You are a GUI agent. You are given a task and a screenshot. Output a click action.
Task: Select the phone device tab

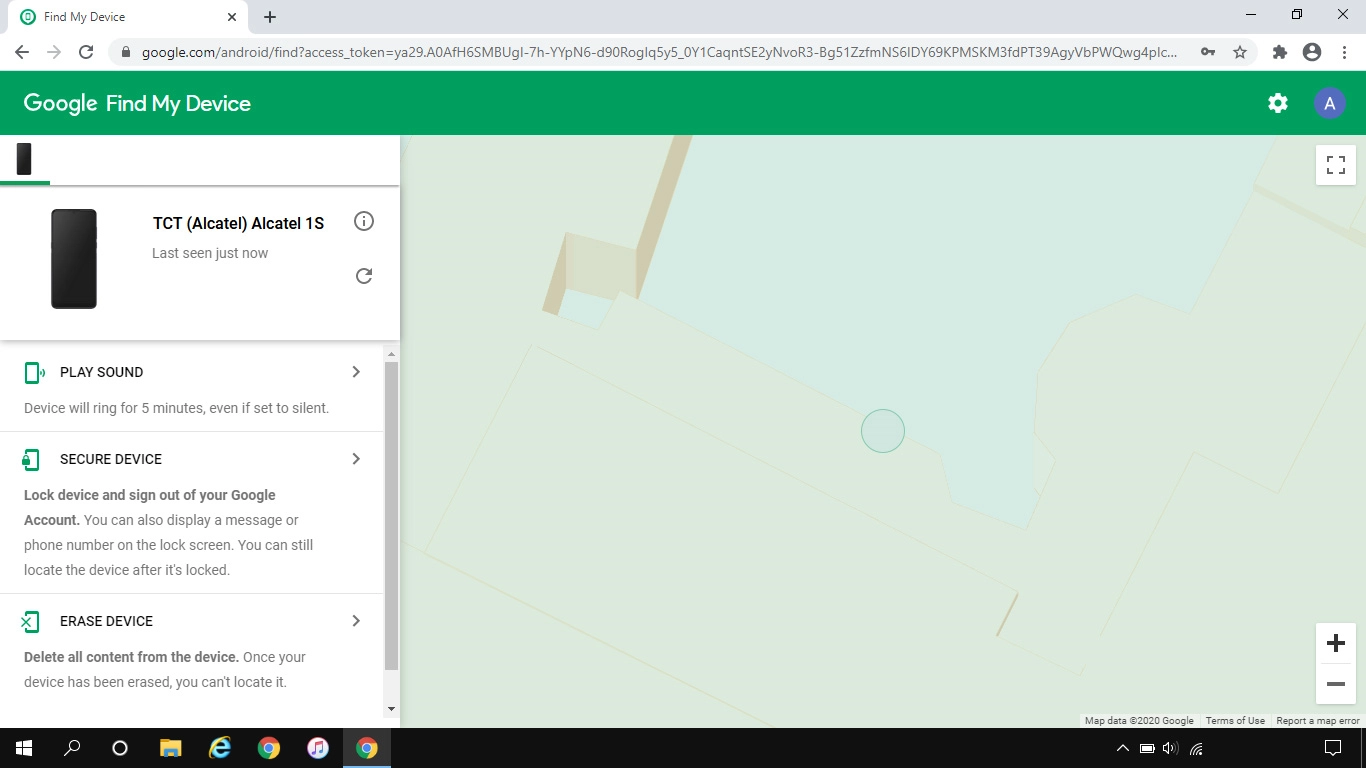24,159
